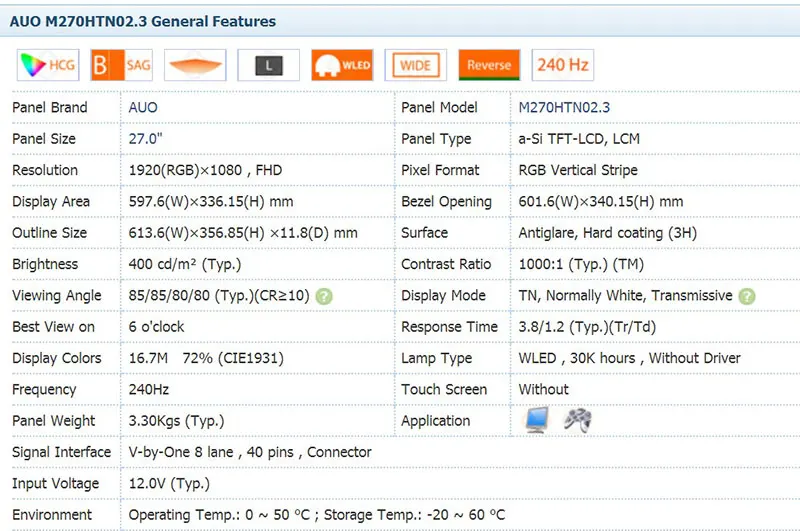Click the Panel Size label

click(x=44, y=139)
